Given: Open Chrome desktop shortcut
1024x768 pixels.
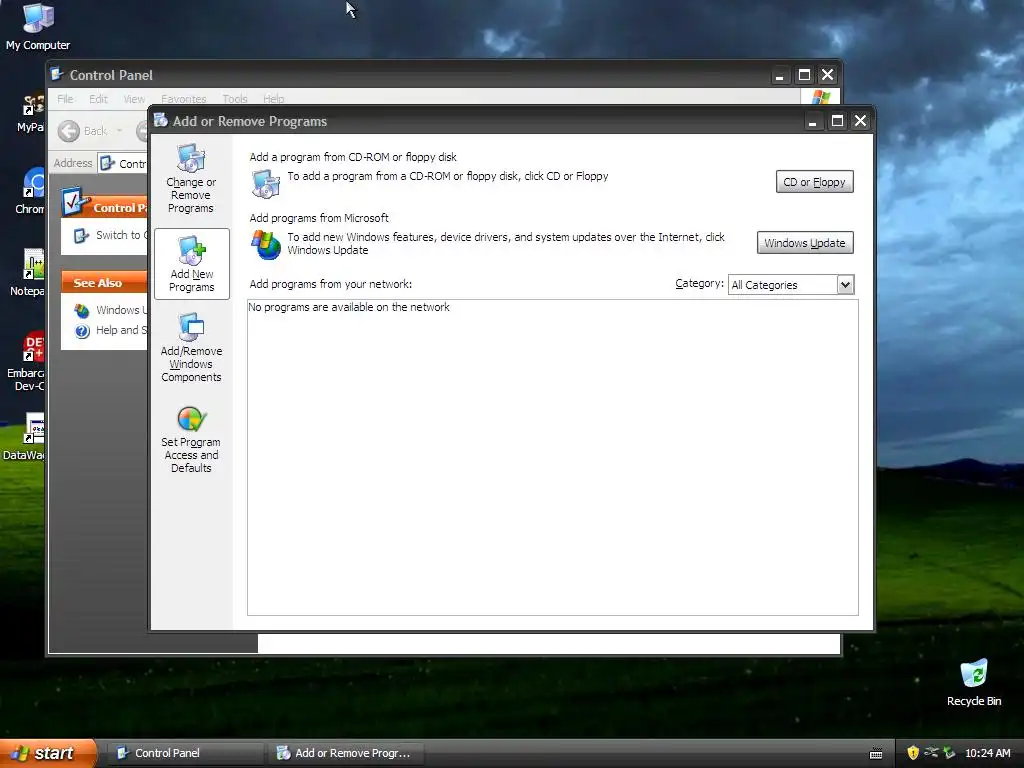Looking at the screenshot, I should [30, 191].
